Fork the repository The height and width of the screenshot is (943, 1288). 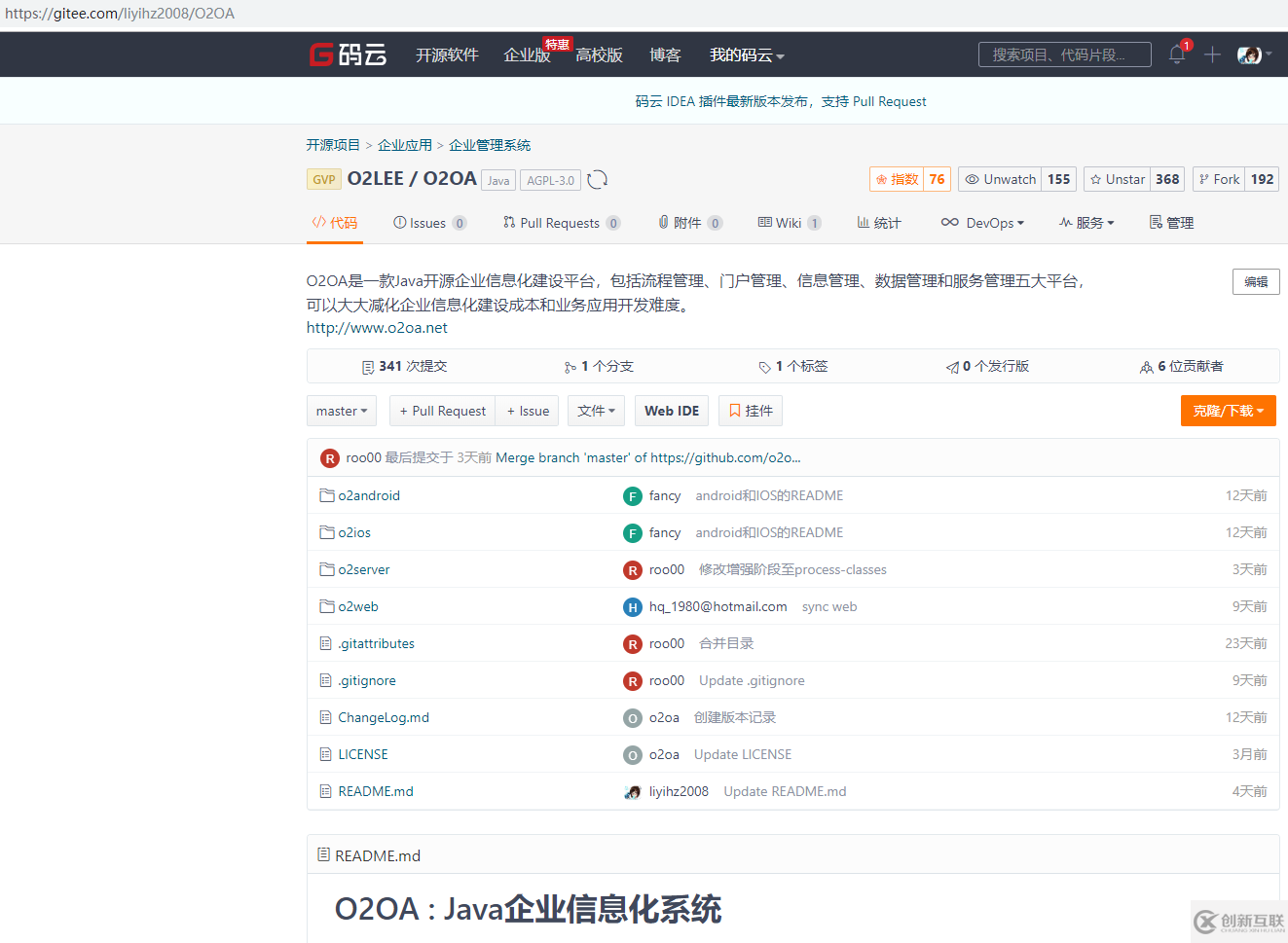1219,179
